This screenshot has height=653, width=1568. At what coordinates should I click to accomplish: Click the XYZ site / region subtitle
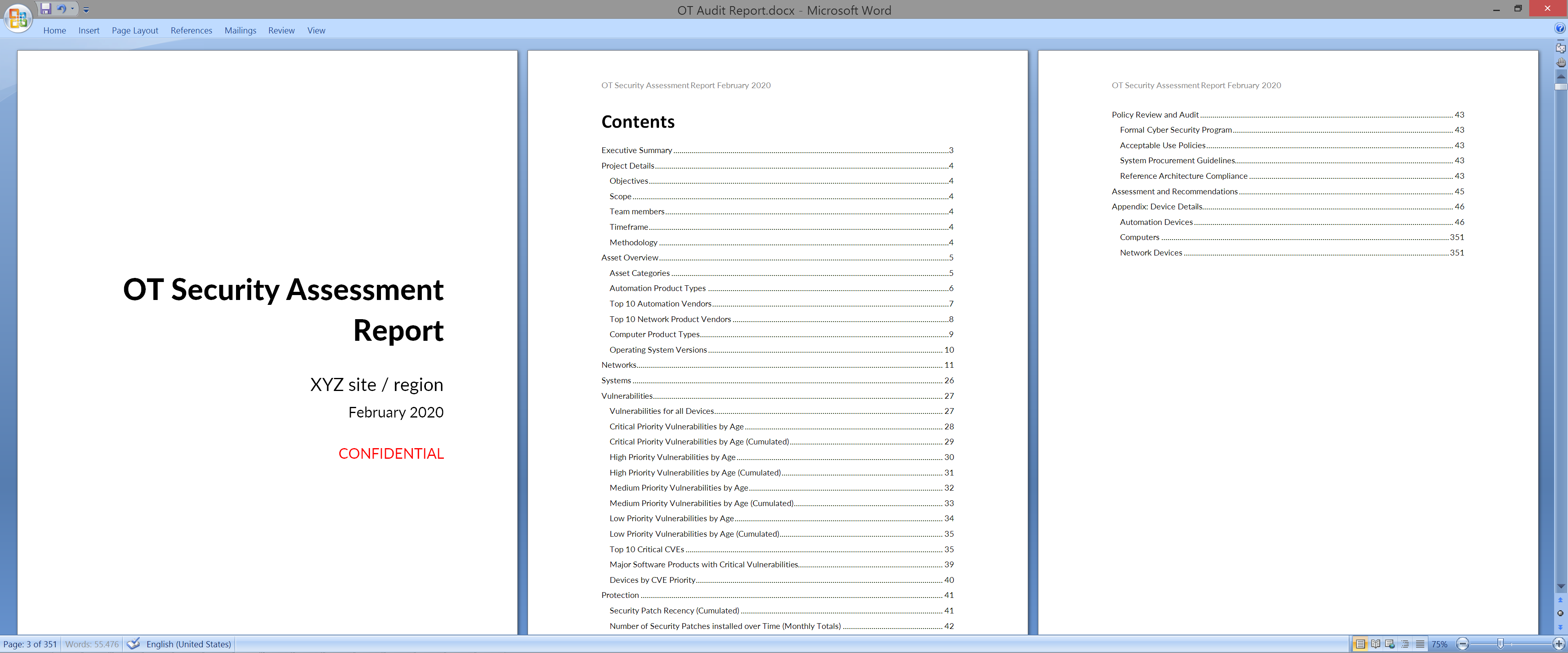pos(377,384)
